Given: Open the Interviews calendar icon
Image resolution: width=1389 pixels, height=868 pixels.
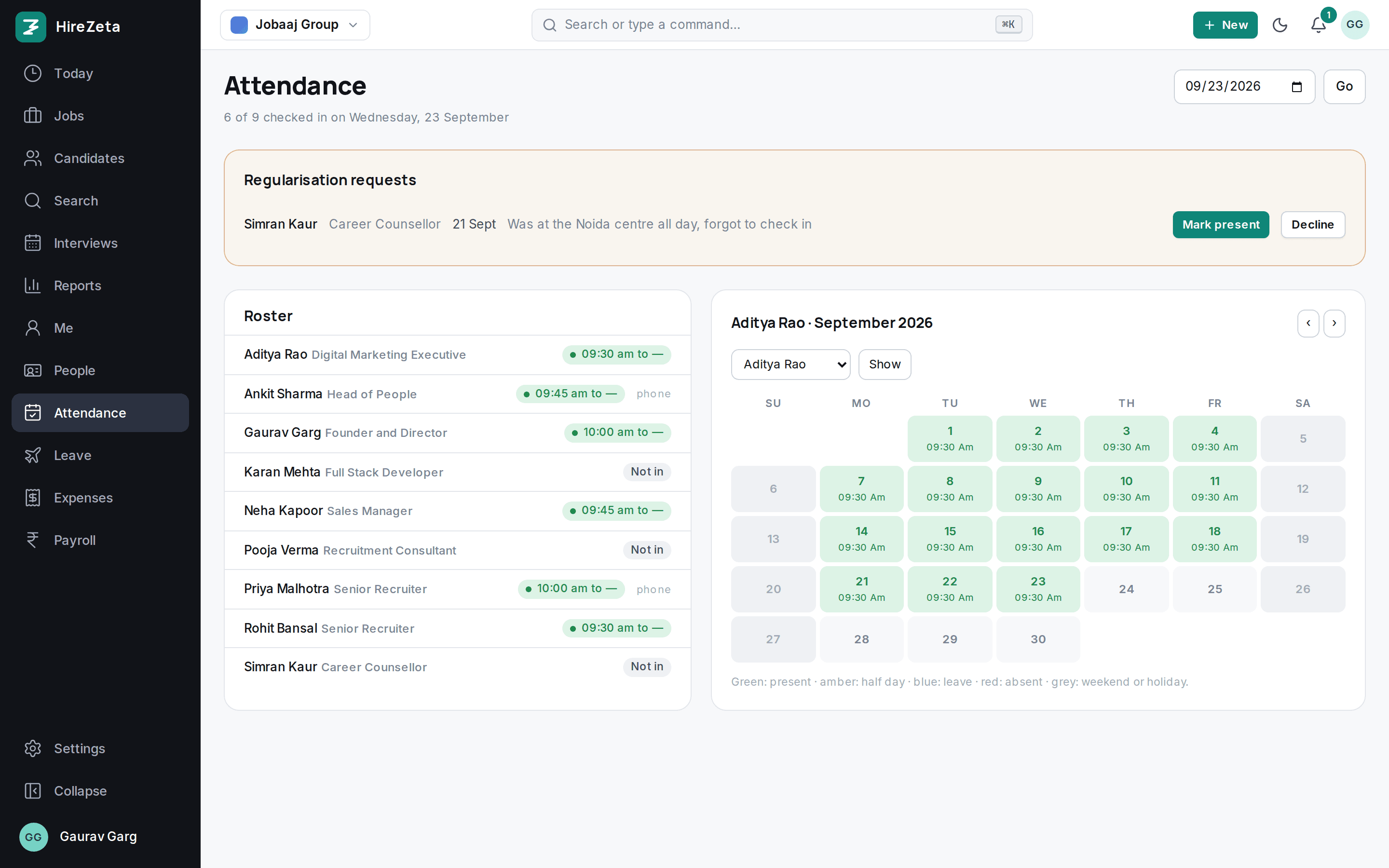Looking at the screenshot, I should (x=33, y=244).
